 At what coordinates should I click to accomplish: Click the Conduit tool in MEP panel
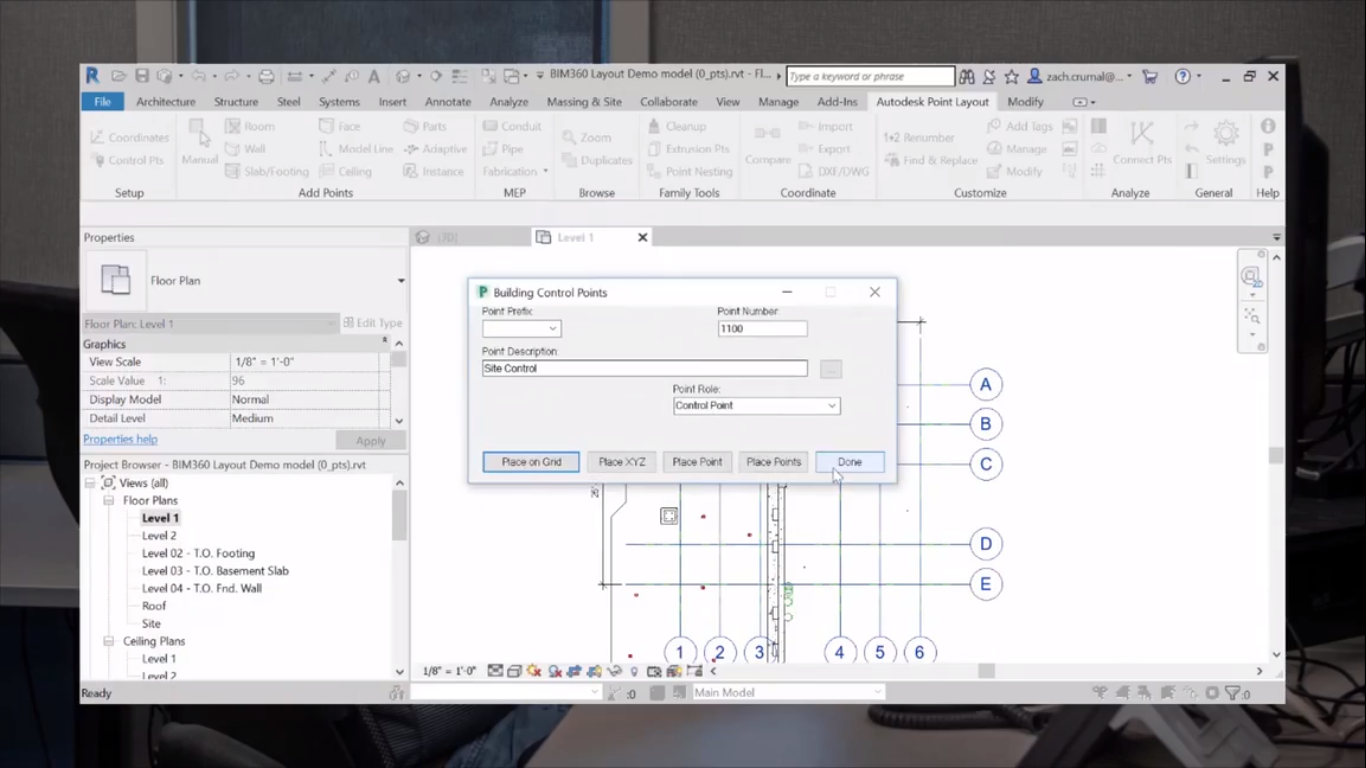pyautogui.click(x=511, y=126)
